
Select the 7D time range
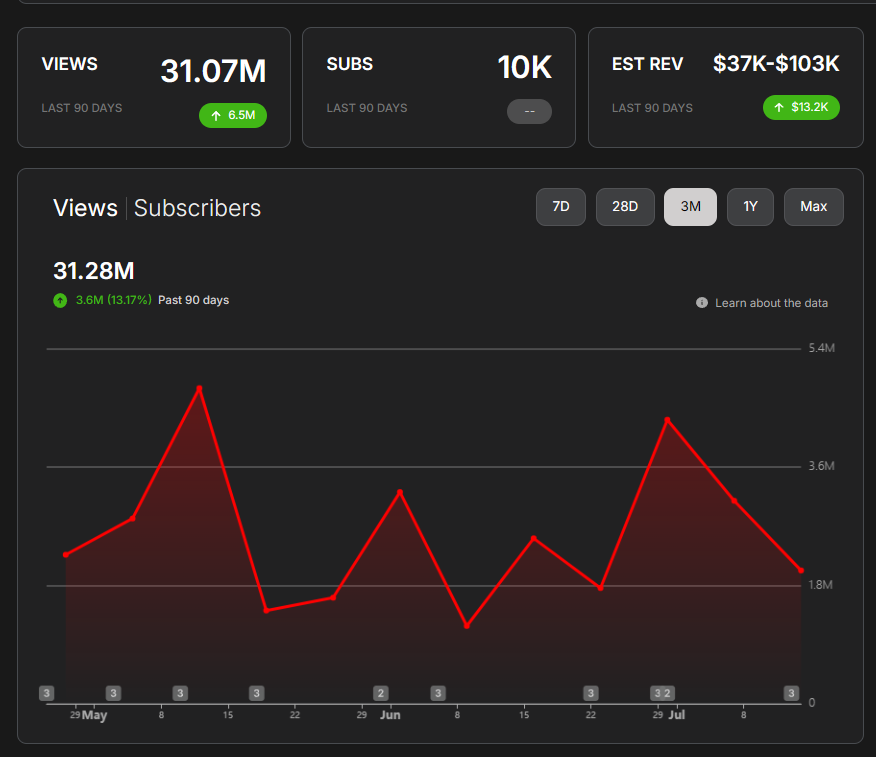click(x=561, y=207)
